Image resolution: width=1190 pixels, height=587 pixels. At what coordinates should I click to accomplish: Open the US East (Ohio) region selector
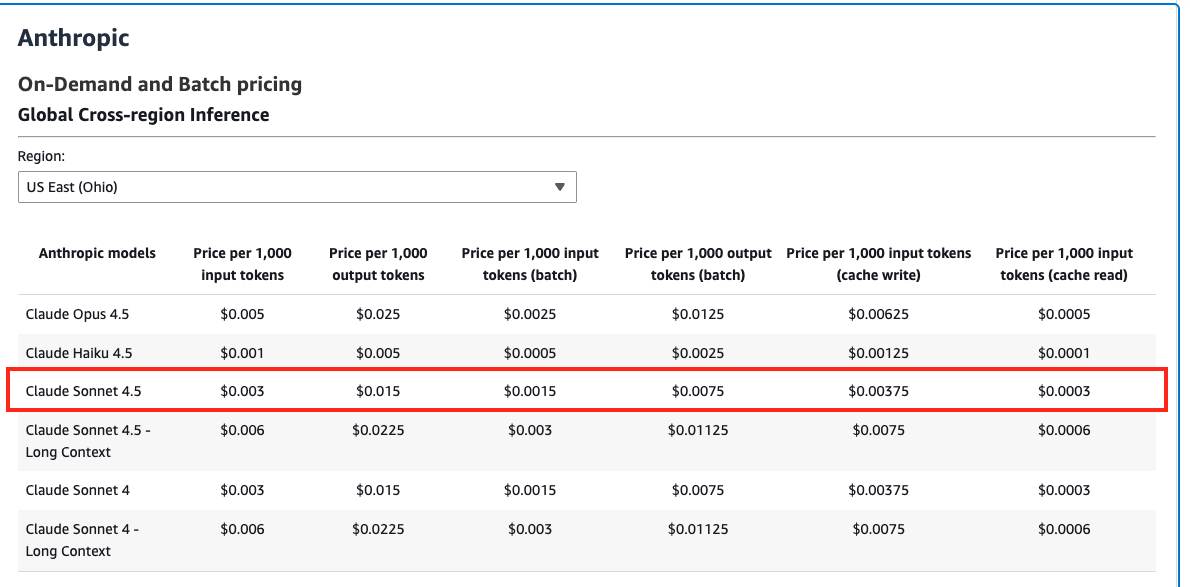(x=296, y=187)
